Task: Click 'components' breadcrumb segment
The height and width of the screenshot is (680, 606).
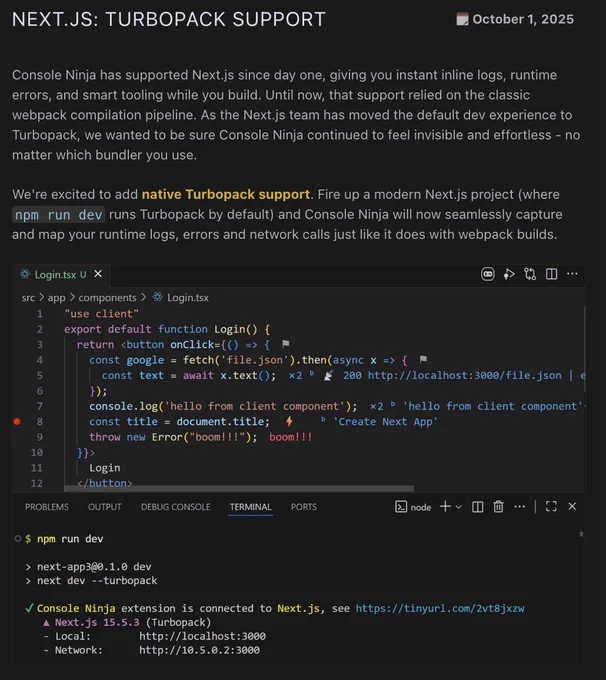Action: point(107,298)
